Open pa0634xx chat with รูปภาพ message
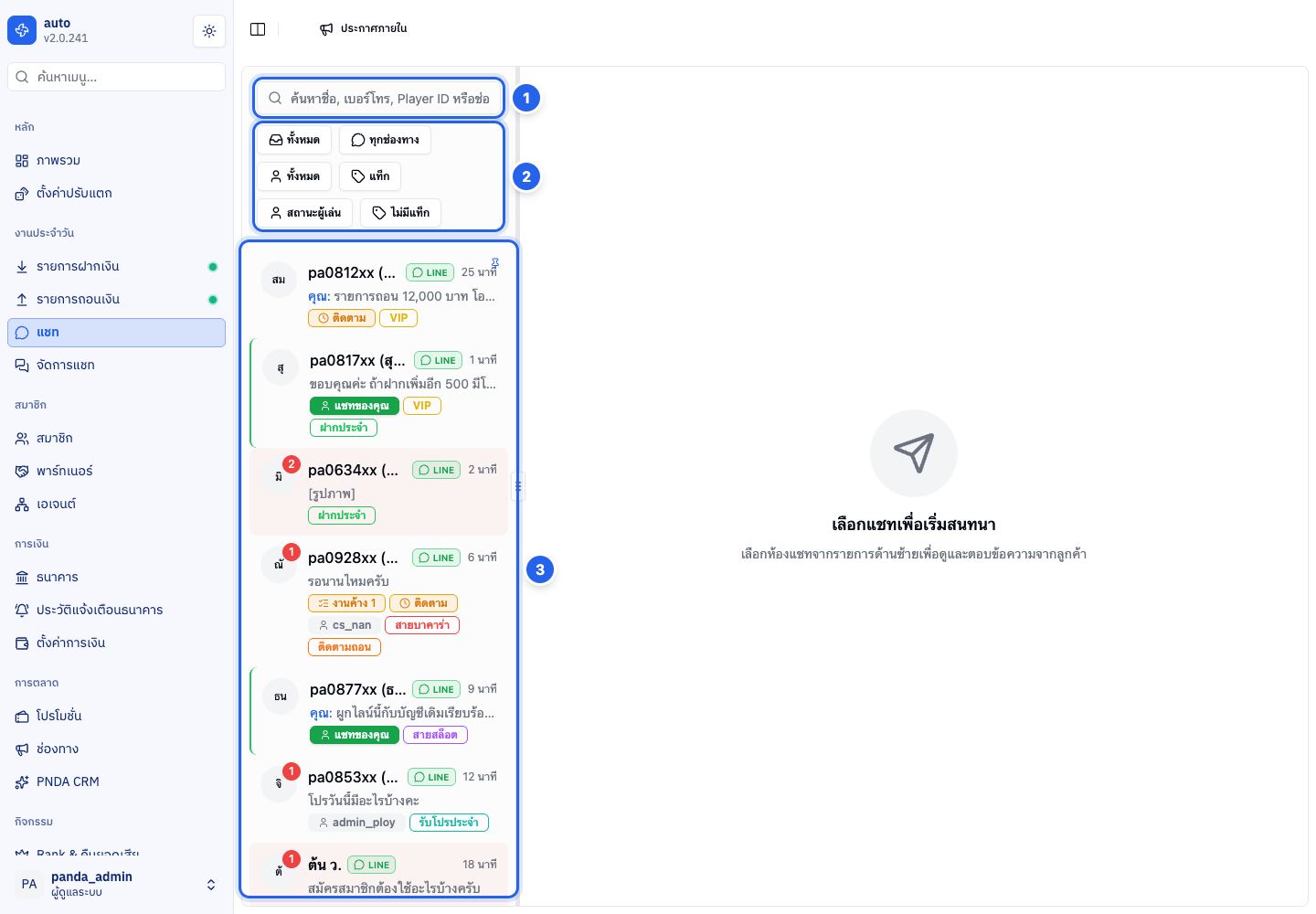Screen dimensions: 1316x914 378,492
